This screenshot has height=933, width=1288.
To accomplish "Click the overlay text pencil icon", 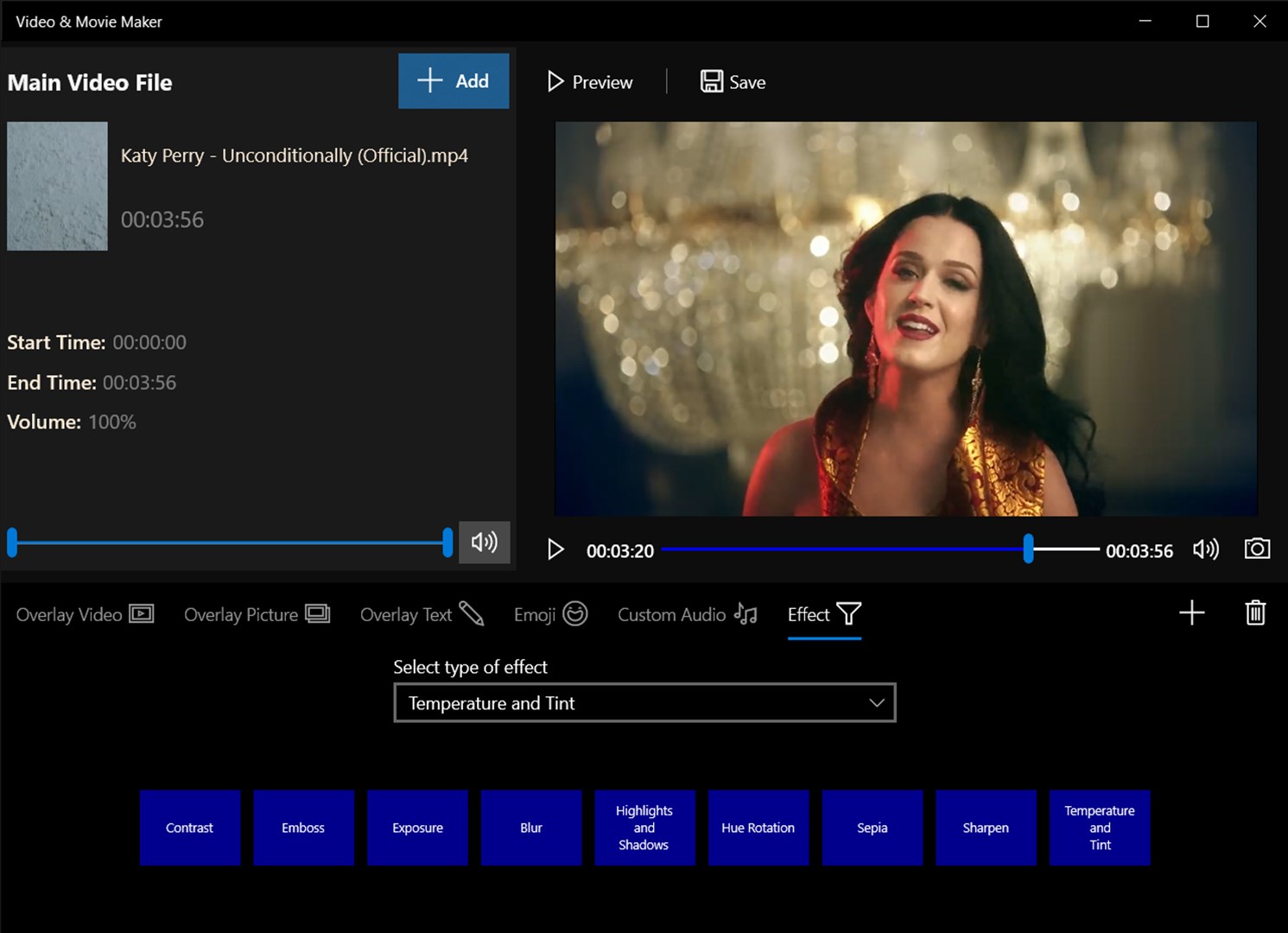I will coord(472,613).
